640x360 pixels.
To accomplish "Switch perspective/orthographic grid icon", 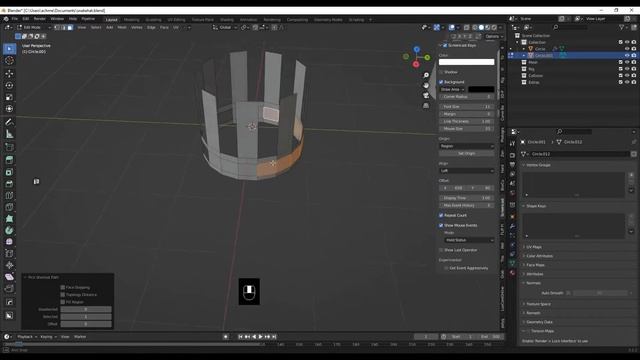I will (x=426, y=106).
